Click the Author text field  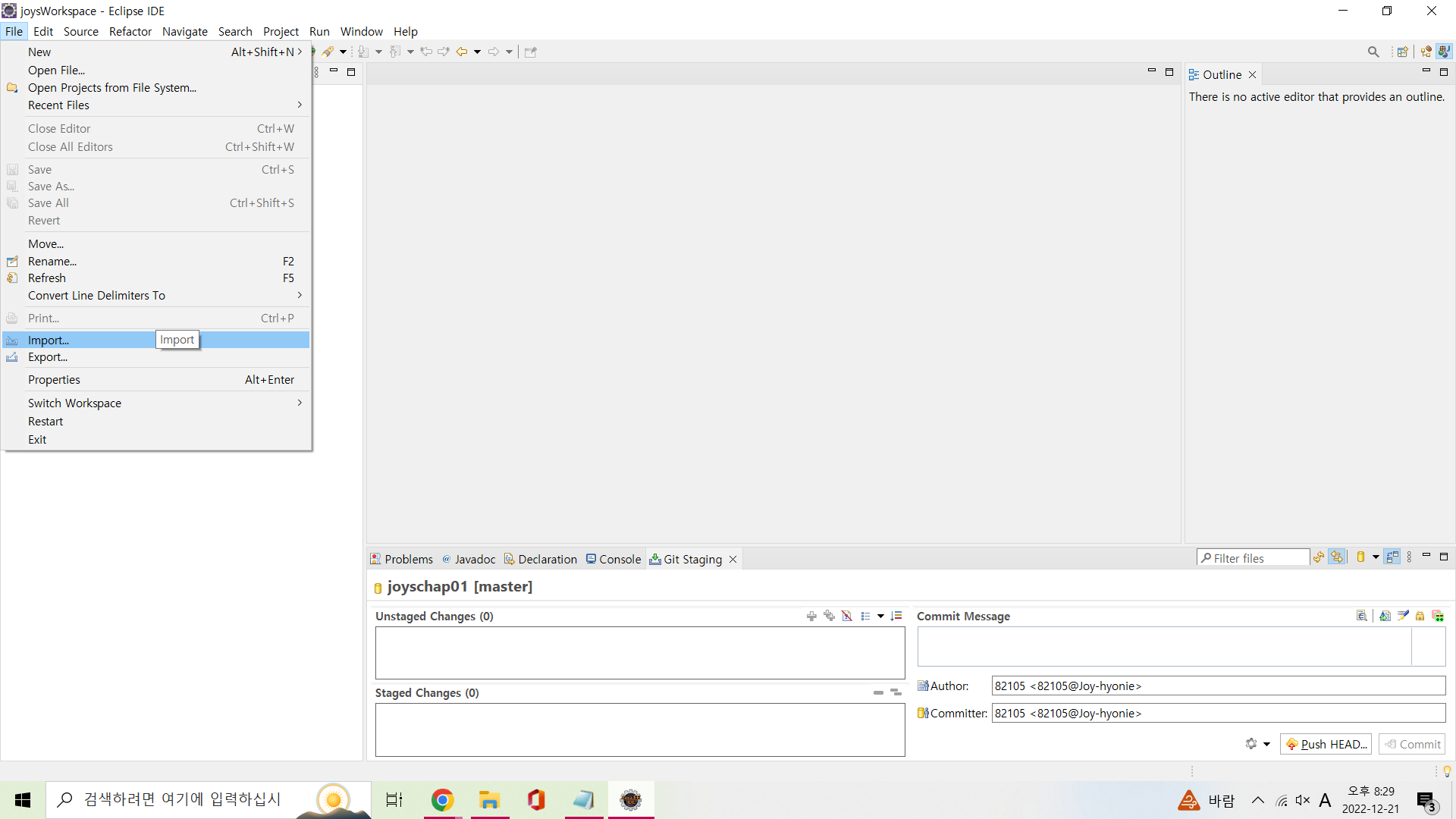click(1219, 686)
